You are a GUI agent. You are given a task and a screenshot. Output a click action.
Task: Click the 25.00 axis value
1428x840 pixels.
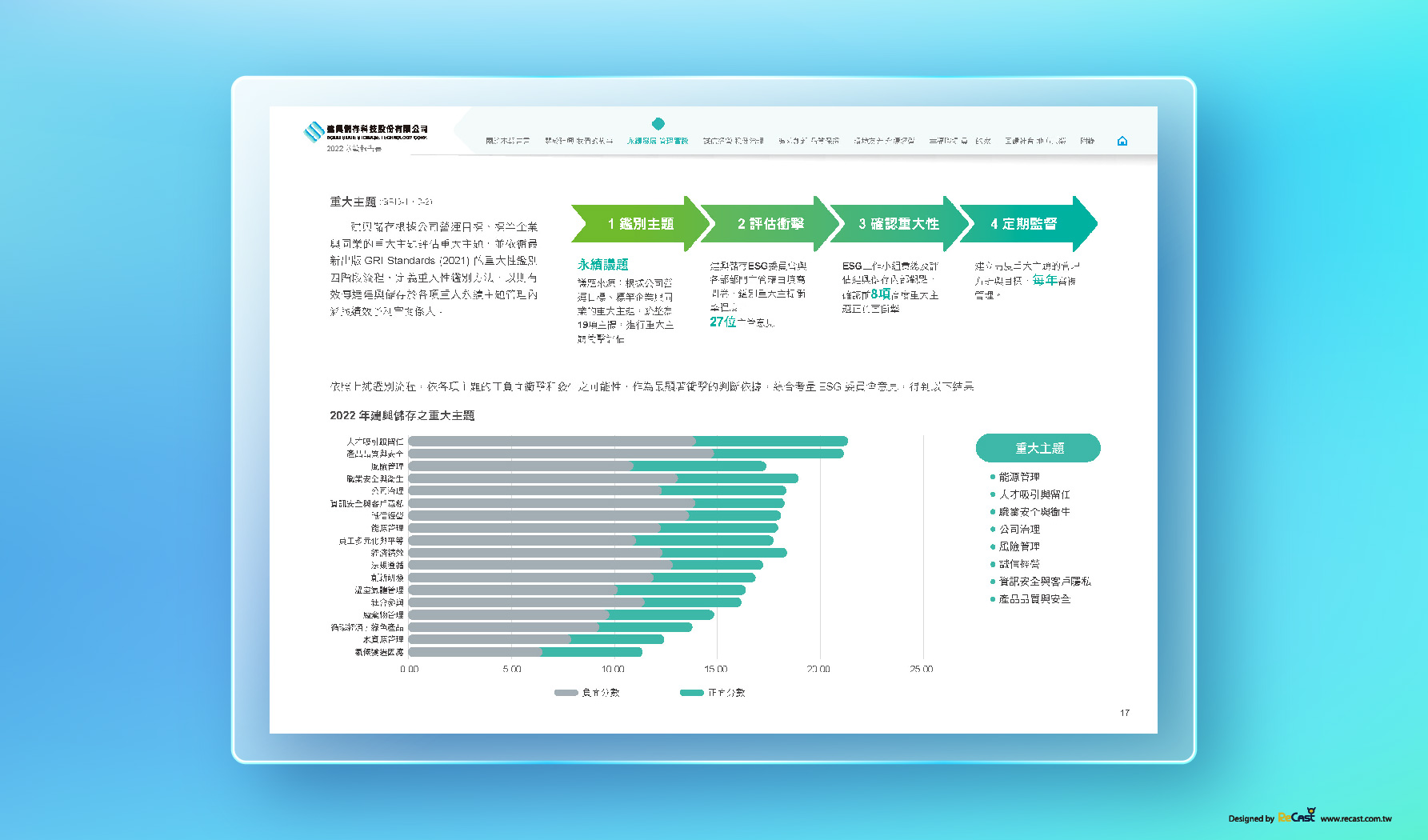922,669
